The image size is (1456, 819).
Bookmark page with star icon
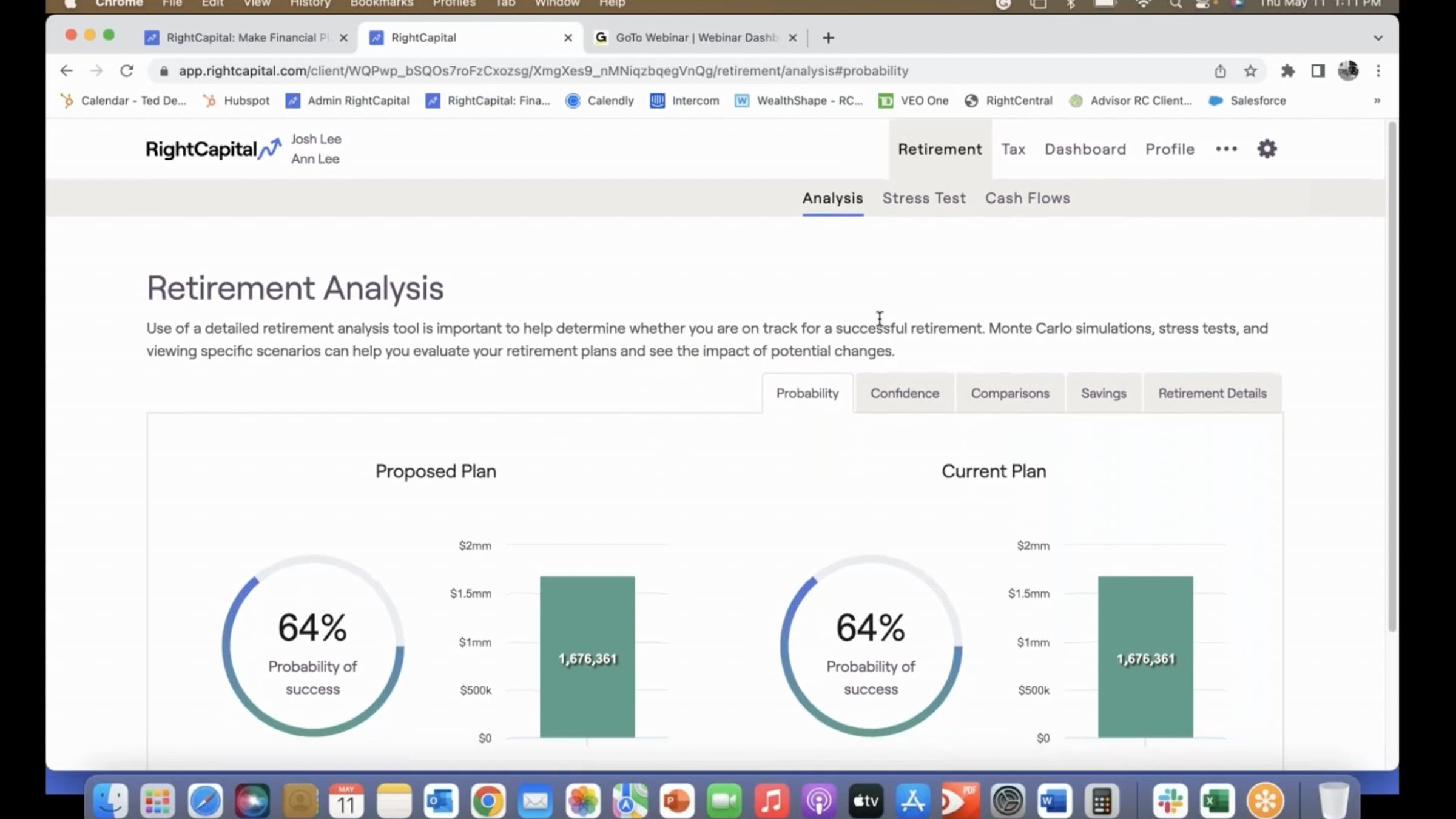(1250, 71)
